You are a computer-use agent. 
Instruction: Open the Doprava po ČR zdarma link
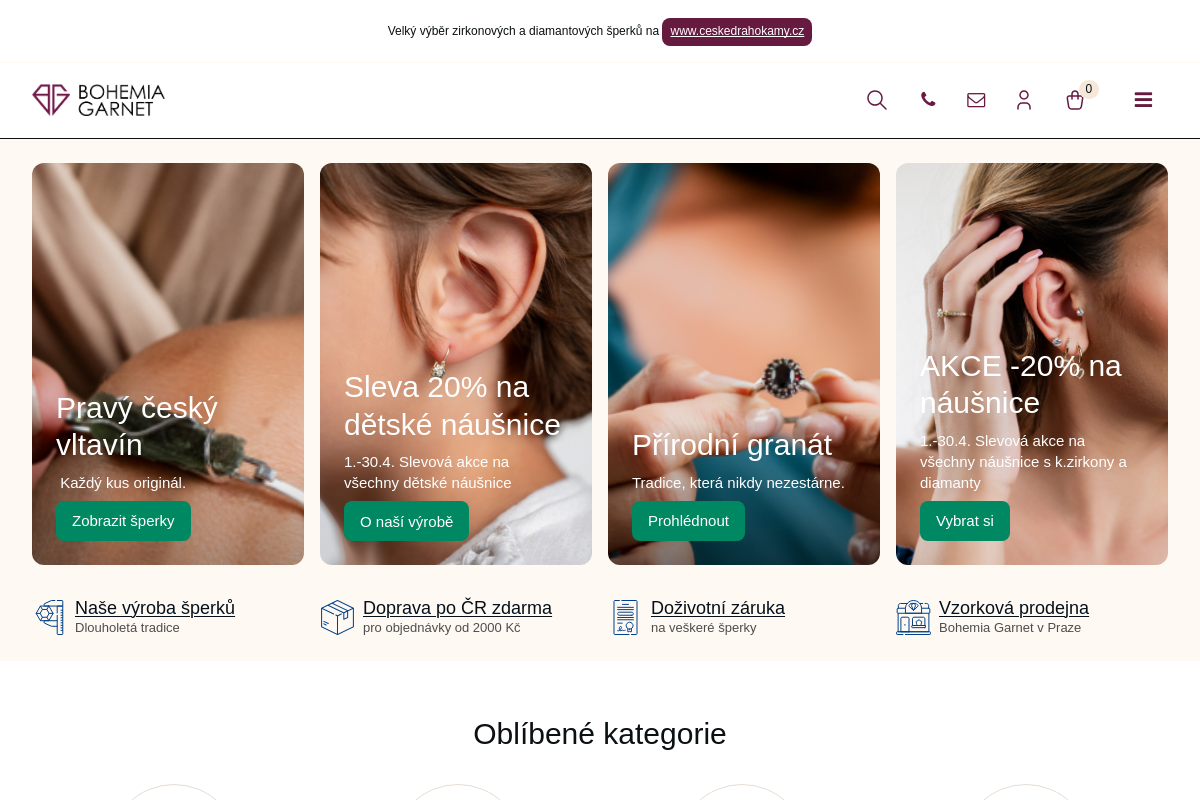pos(457,608)
